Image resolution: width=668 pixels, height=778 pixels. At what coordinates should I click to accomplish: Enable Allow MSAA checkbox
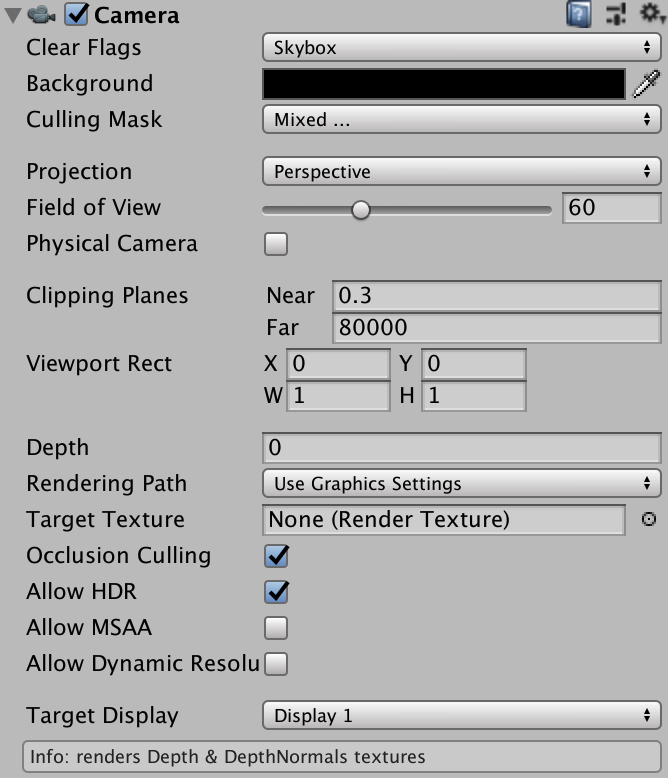coord(275,628)
